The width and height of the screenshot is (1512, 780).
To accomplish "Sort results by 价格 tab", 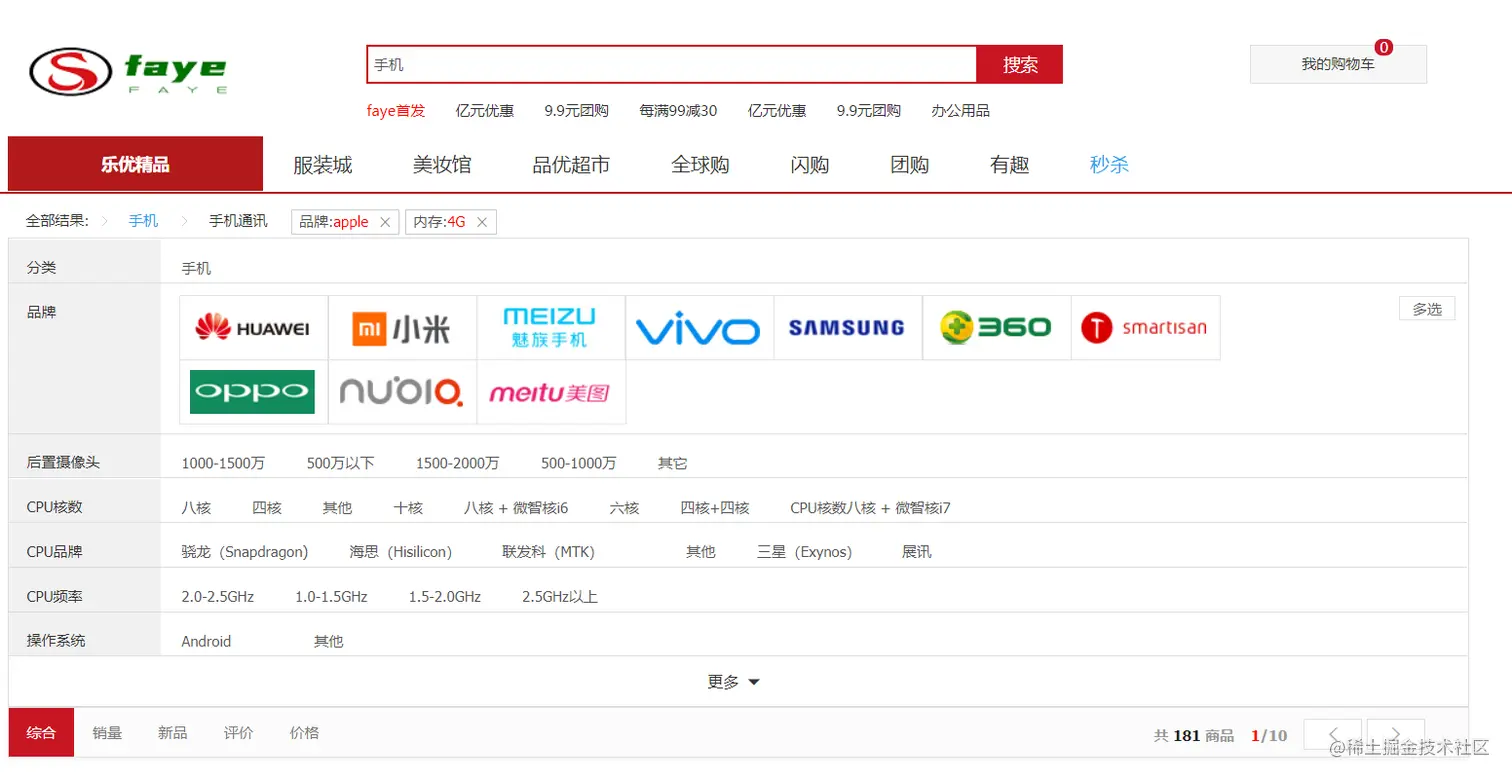I will point(304,733).
